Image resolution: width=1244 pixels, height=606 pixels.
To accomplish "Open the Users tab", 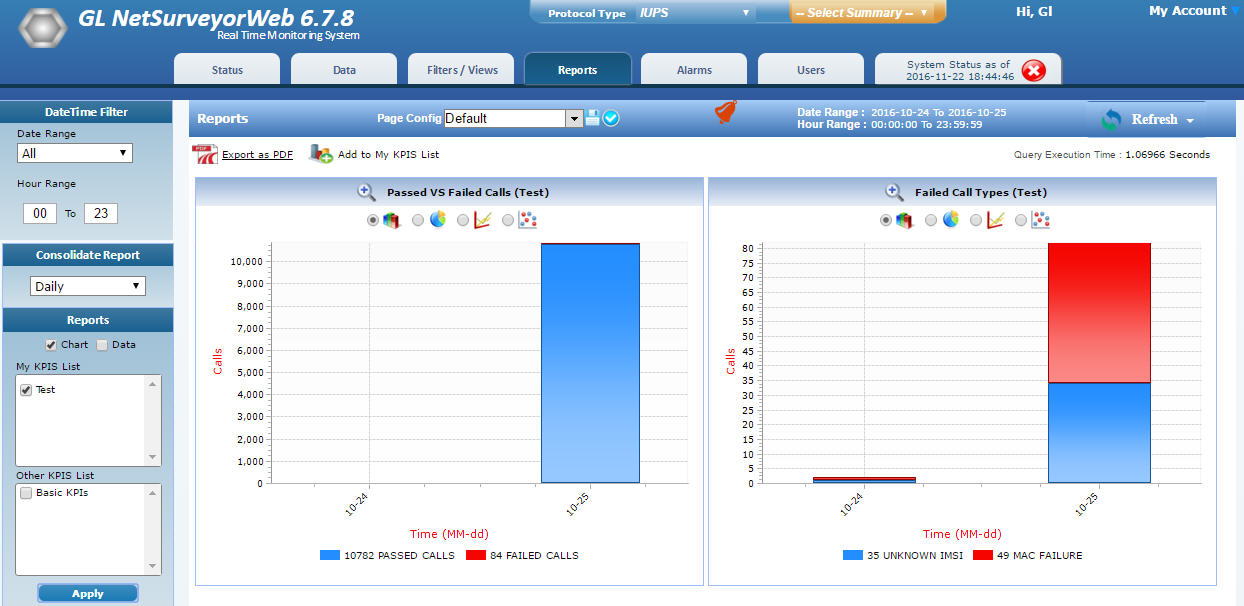I will click(811, 70).
